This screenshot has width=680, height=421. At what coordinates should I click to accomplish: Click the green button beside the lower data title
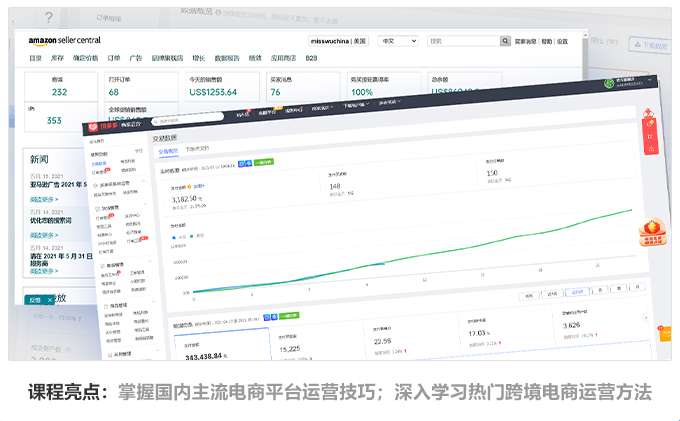(x=289, y=315)
